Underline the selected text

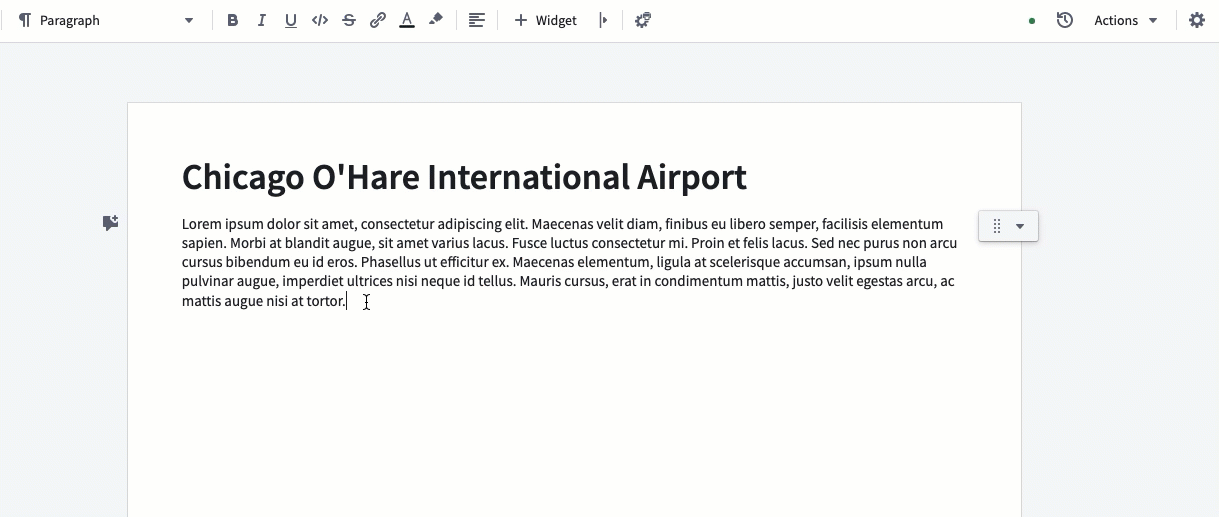tap(291, 20)
